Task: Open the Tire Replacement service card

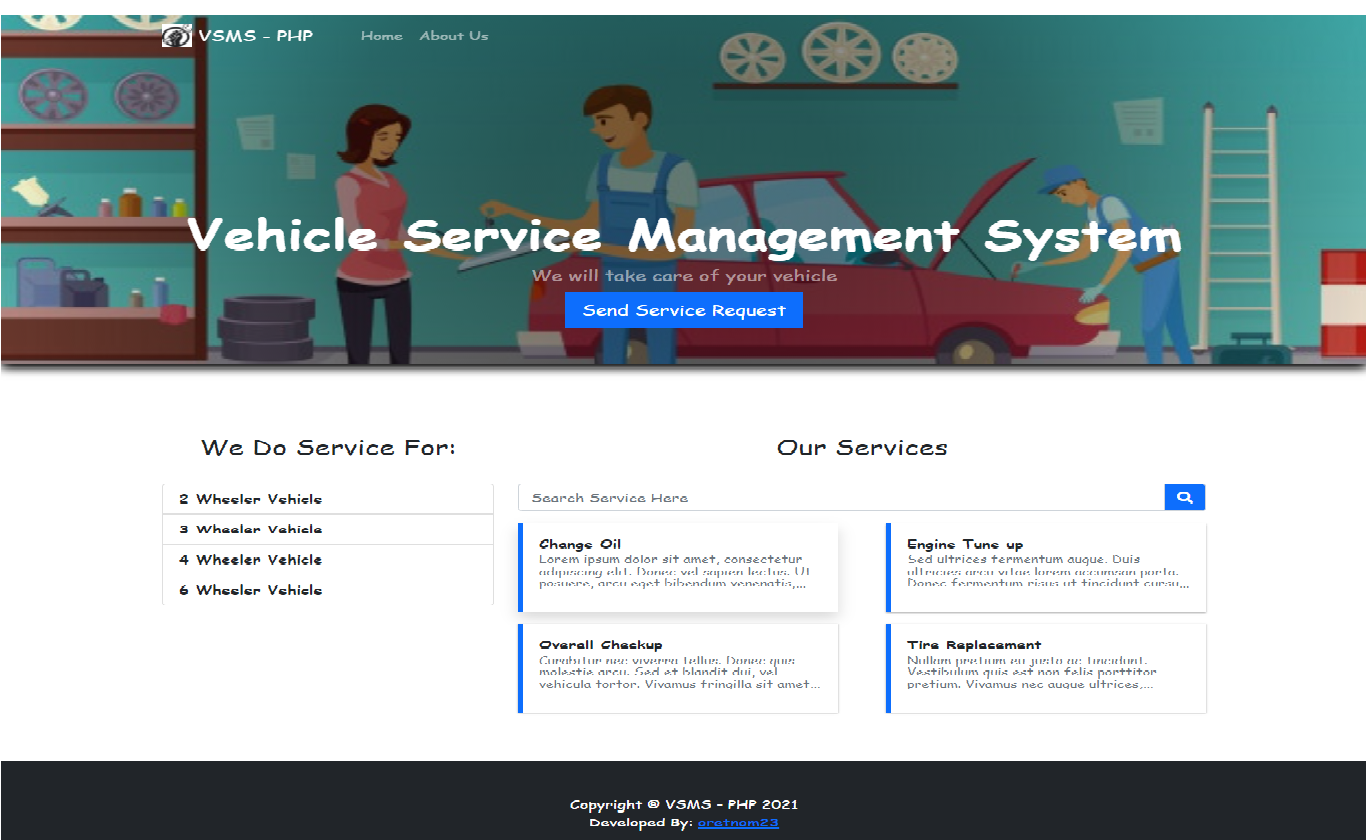Action: (x=1046, y=667)
